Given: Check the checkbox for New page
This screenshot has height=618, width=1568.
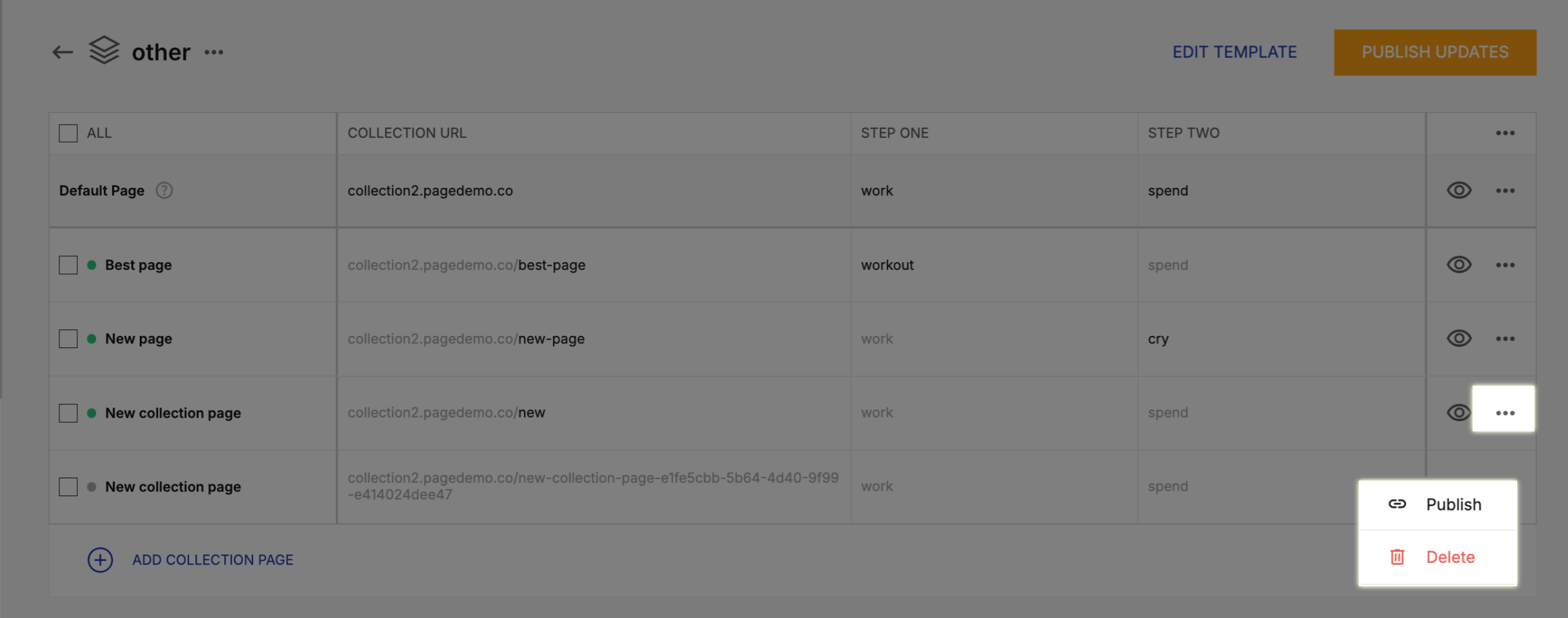Looking at the screenshot, I should click(x=68, y=338).
